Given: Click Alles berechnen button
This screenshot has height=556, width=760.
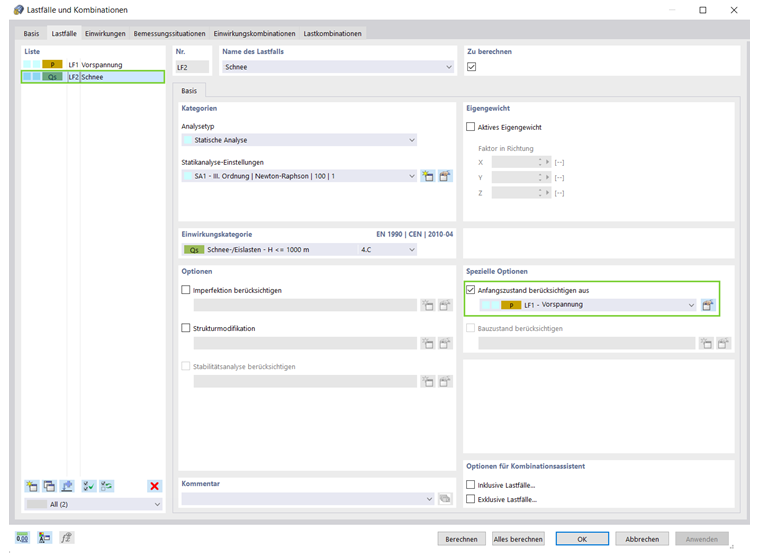Looking at the screenshot, I should (x=518, y=539).
